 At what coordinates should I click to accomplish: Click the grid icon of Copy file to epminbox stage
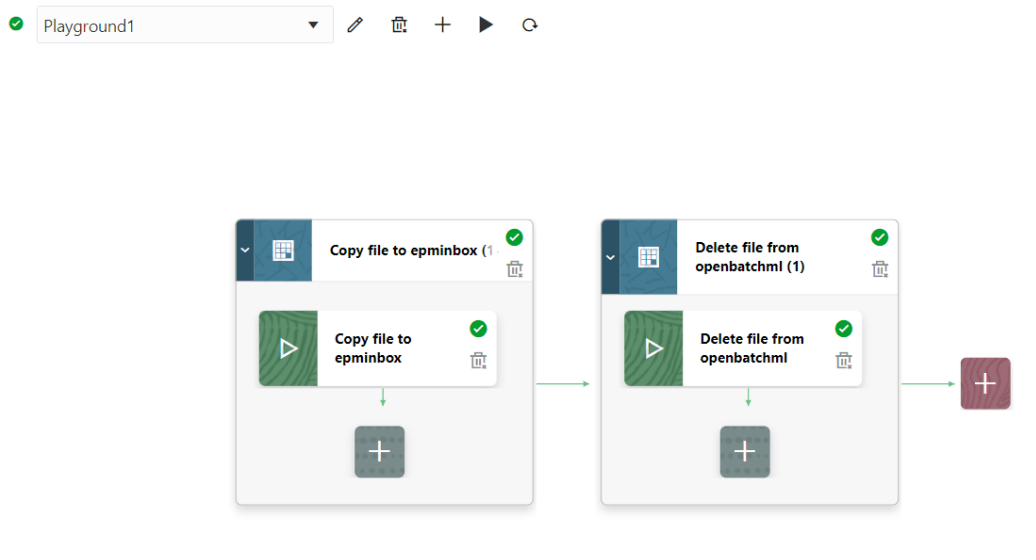tap(283, 250)
